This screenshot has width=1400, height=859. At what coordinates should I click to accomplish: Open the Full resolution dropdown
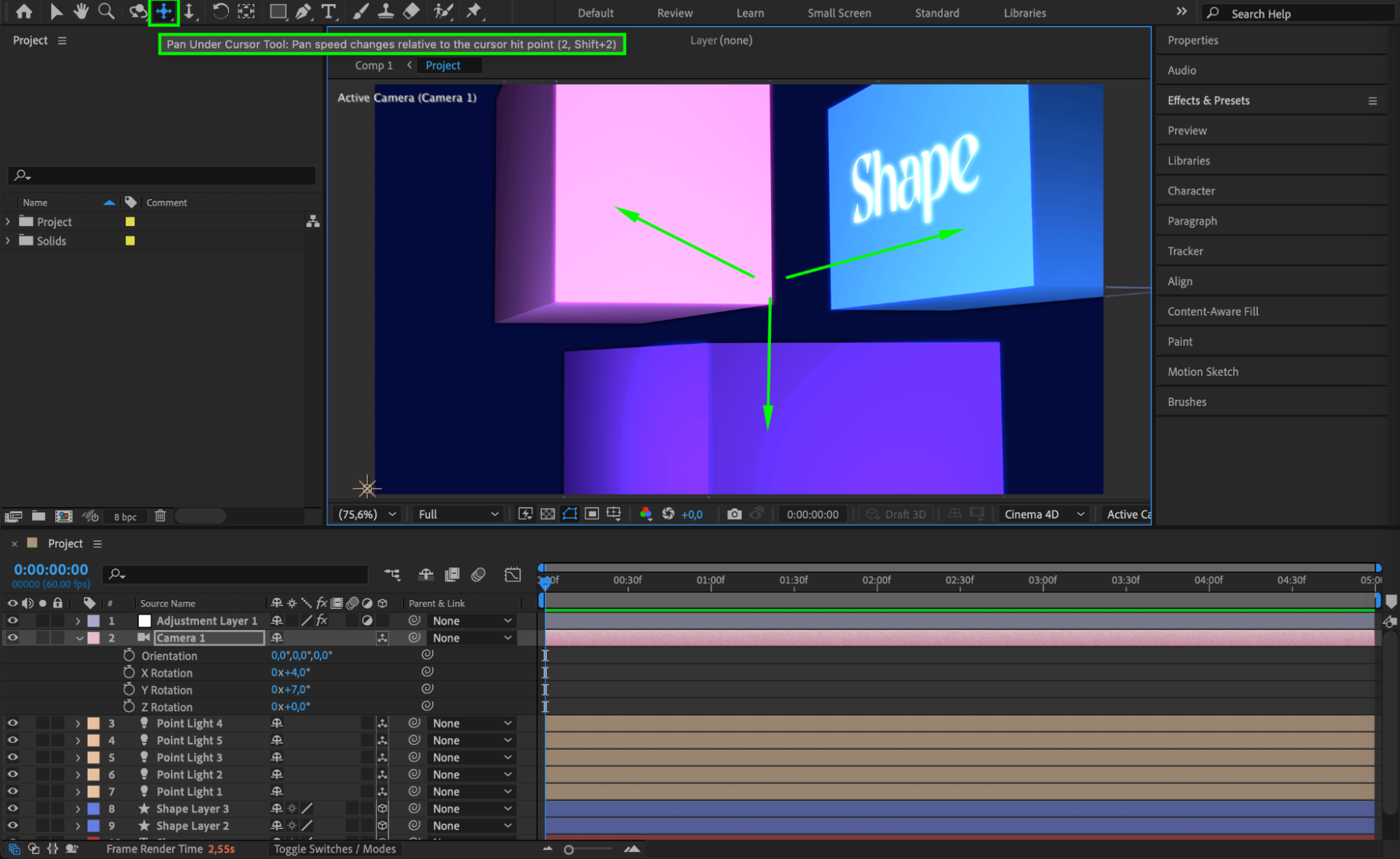[458, 514]
